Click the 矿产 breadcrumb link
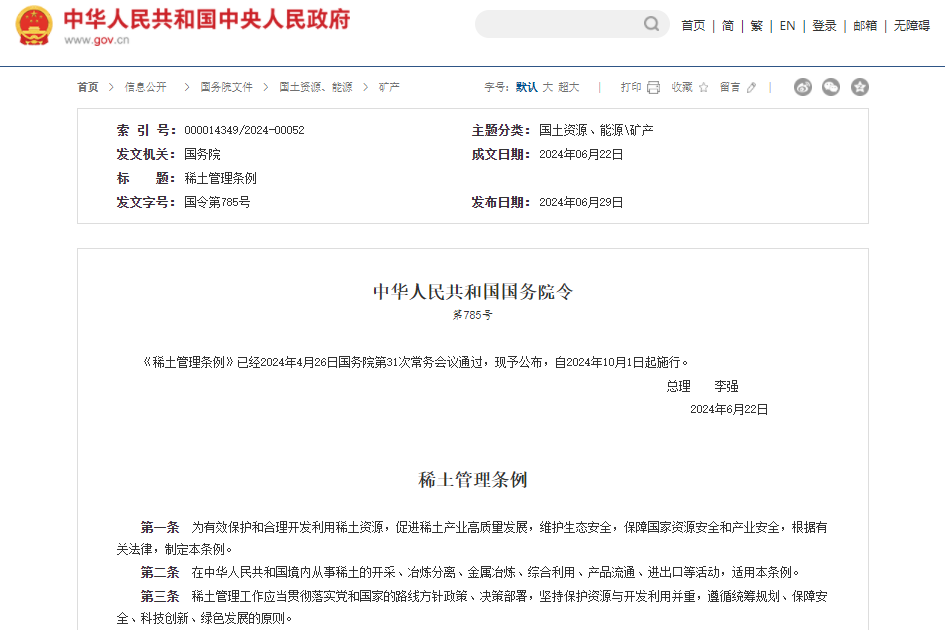945x630 pixels. 388,87
